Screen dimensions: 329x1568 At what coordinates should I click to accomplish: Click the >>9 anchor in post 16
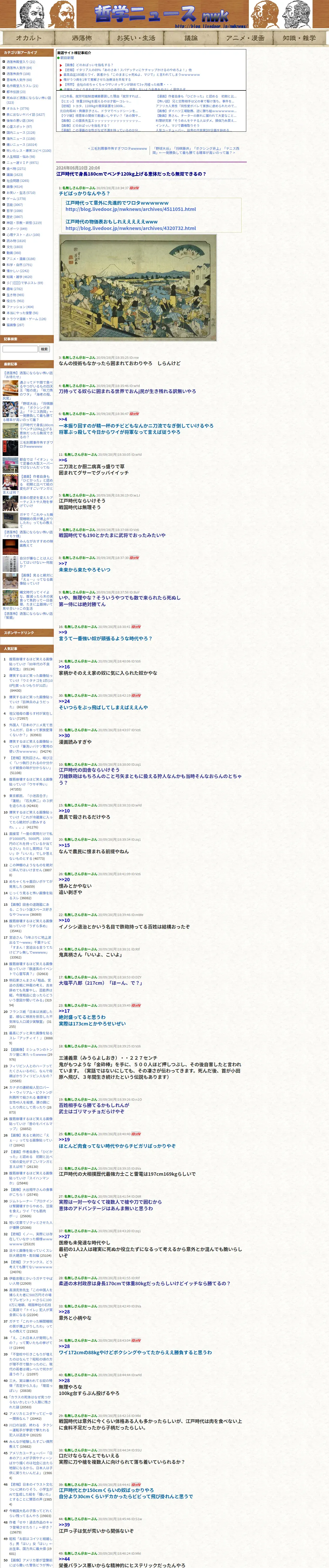pyautogui.click(x=63, y=632)
